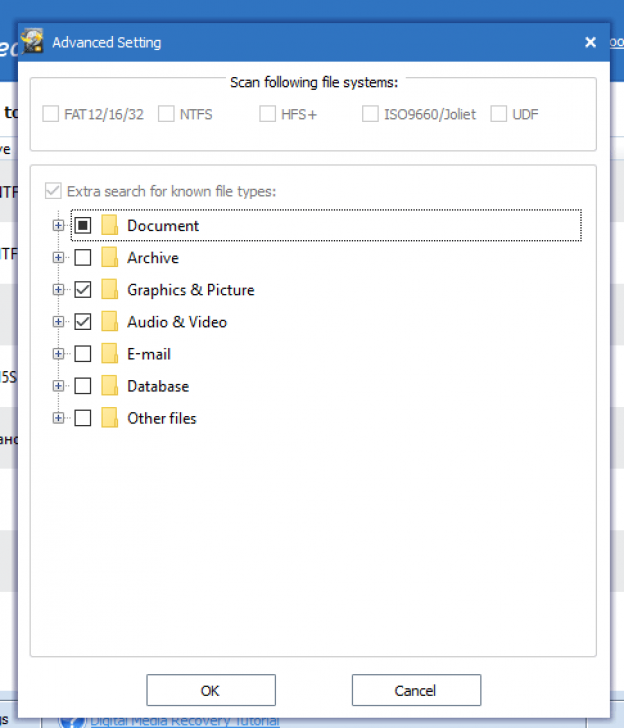Viewport: 624px width, 728px height.
Task: Select the Other files tree item label
Action: pos(162,418)
